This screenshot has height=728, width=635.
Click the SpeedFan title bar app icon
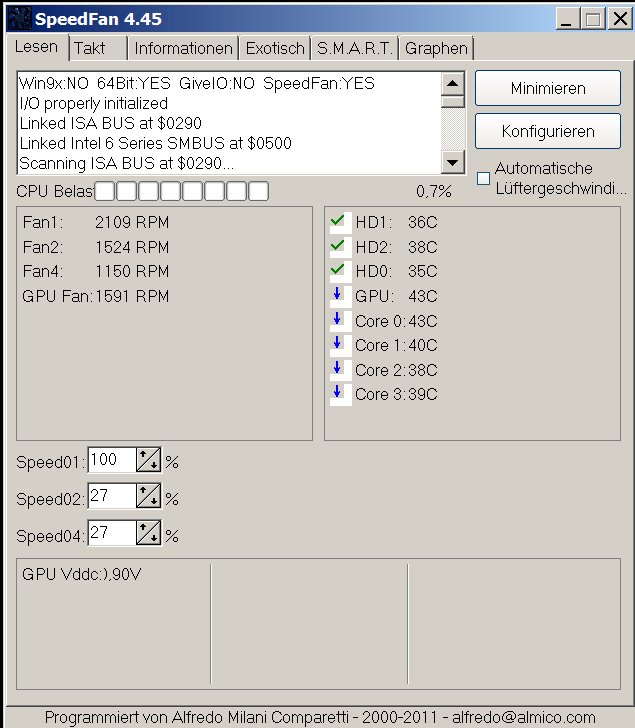20,19
